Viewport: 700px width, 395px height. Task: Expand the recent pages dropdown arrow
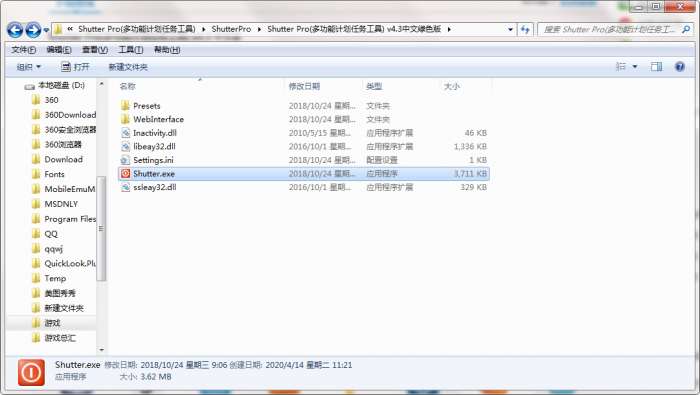tap(46, 30)
